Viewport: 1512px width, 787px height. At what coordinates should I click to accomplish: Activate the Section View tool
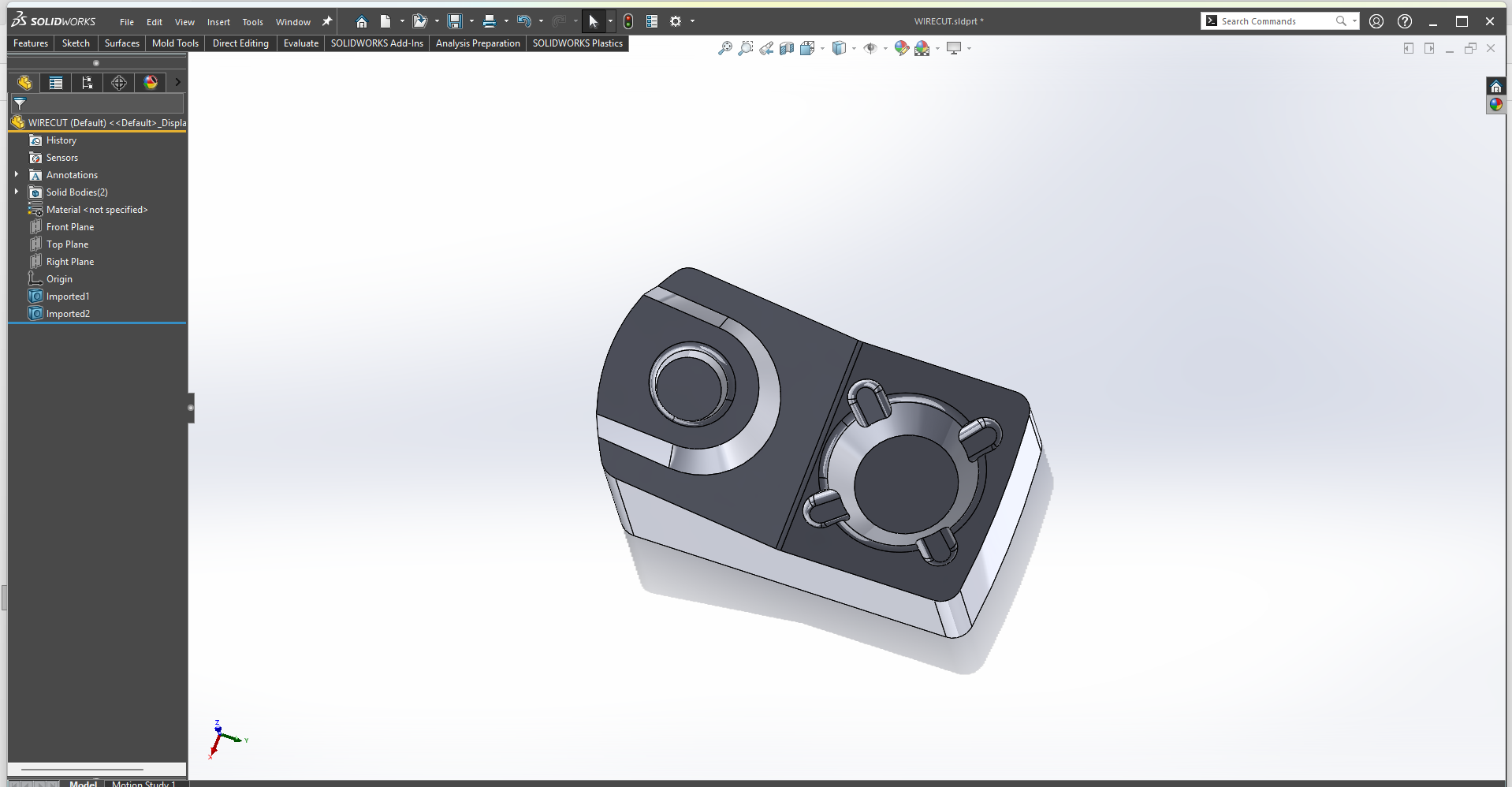pyautogui.click(x=787, y=49)
